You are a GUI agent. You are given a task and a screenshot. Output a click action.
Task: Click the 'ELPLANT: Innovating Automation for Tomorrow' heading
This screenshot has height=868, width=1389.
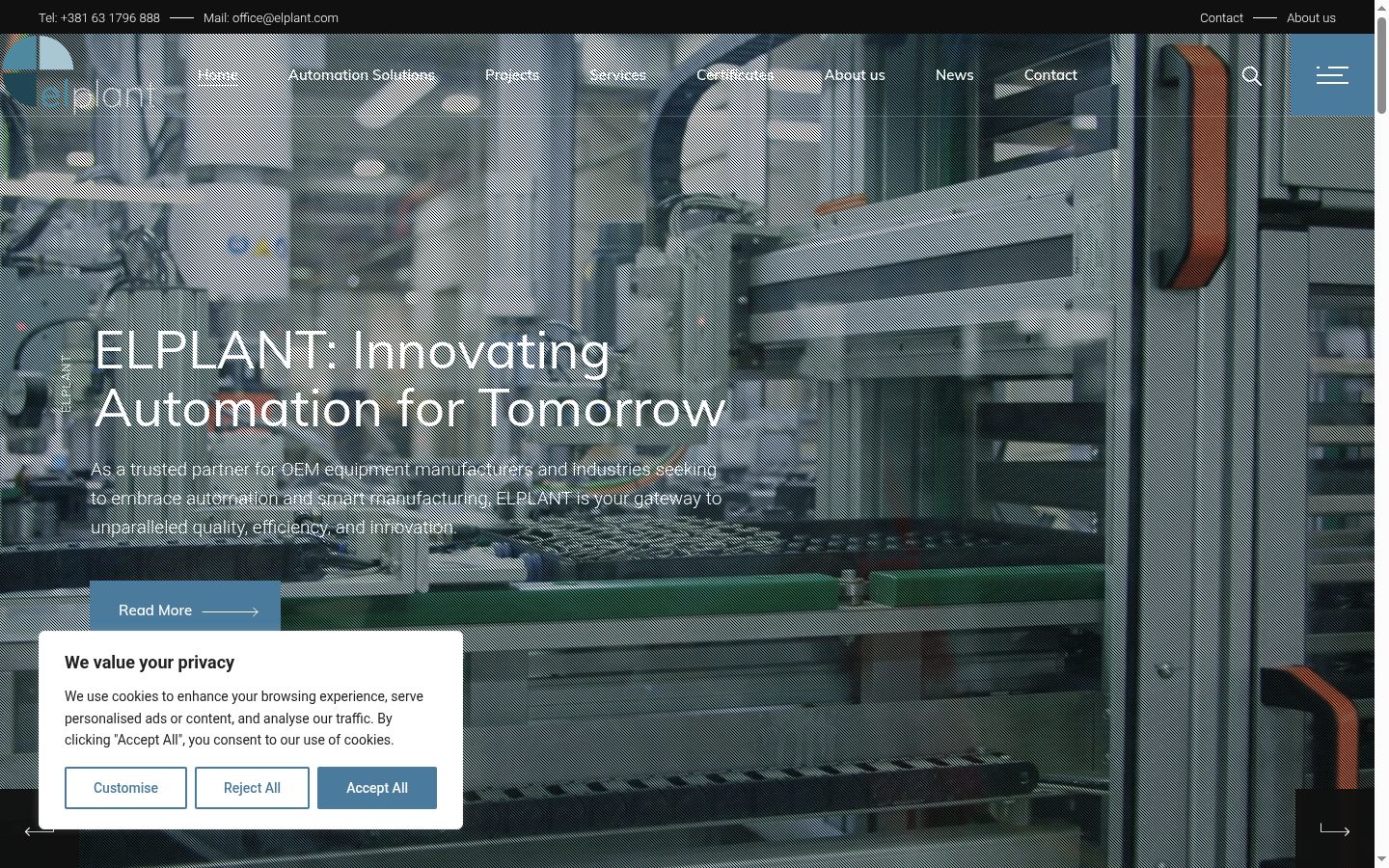[x=410, y=378]
